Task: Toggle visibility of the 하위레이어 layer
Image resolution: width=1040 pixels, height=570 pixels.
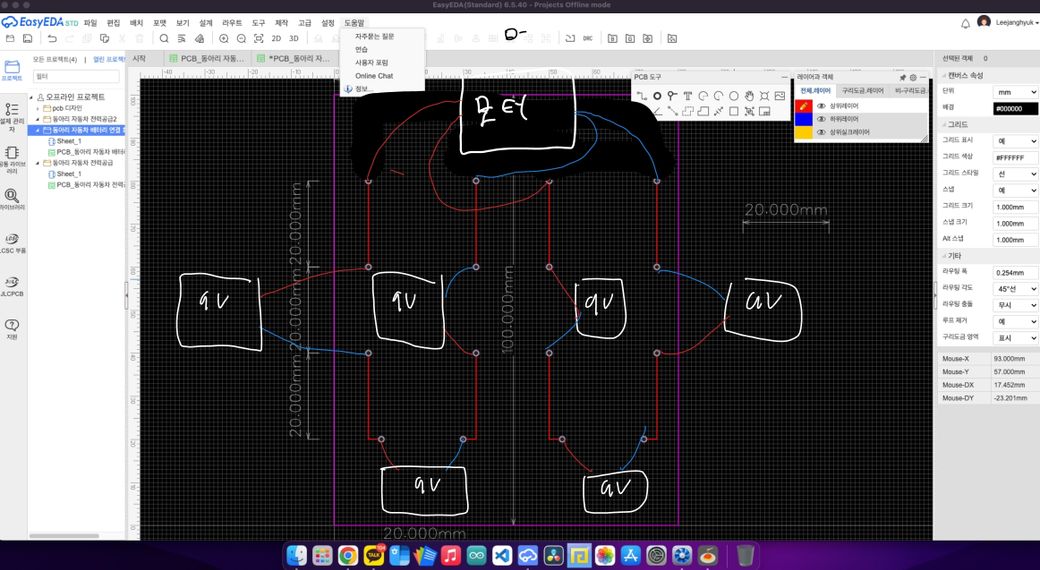Action: (821, 118)
